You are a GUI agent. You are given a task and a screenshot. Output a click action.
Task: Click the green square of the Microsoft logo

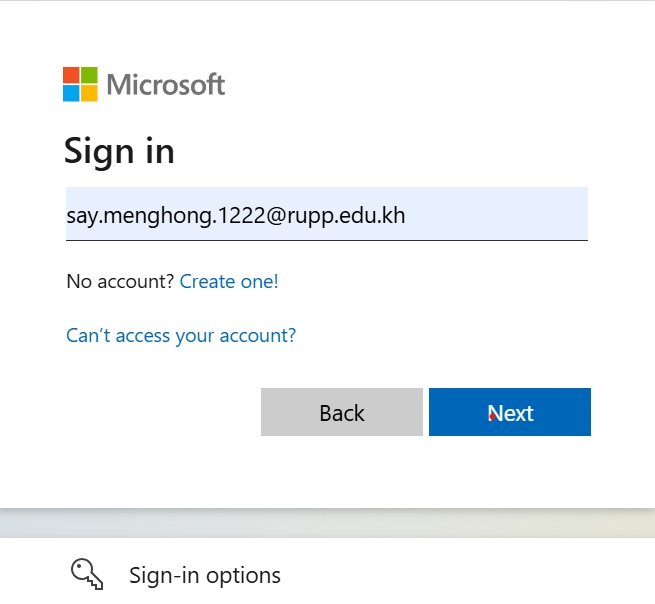(89, 75)
